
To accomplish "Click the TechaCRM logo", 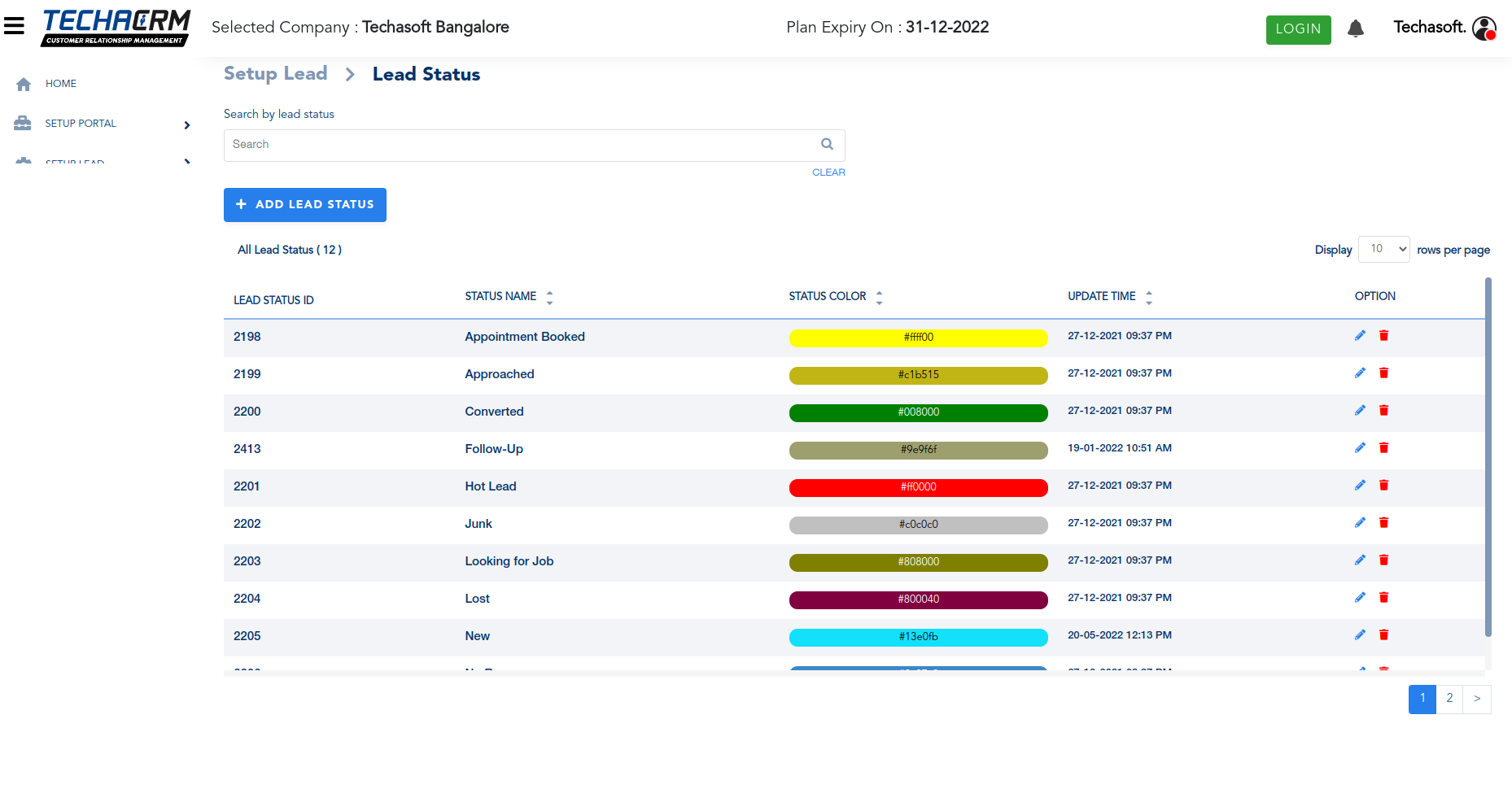I will (x=116, y=28).
